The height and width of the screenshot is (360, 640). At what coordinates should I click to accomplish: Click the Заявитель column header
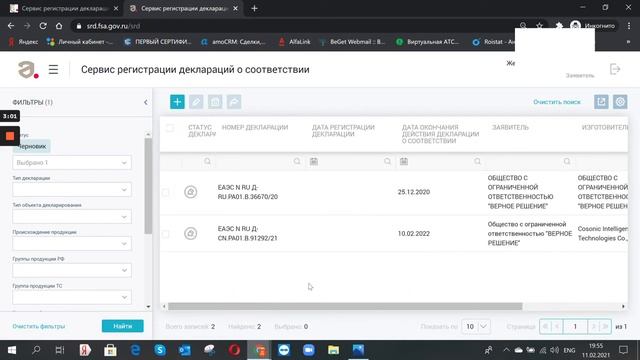click(x=510, y=127)
